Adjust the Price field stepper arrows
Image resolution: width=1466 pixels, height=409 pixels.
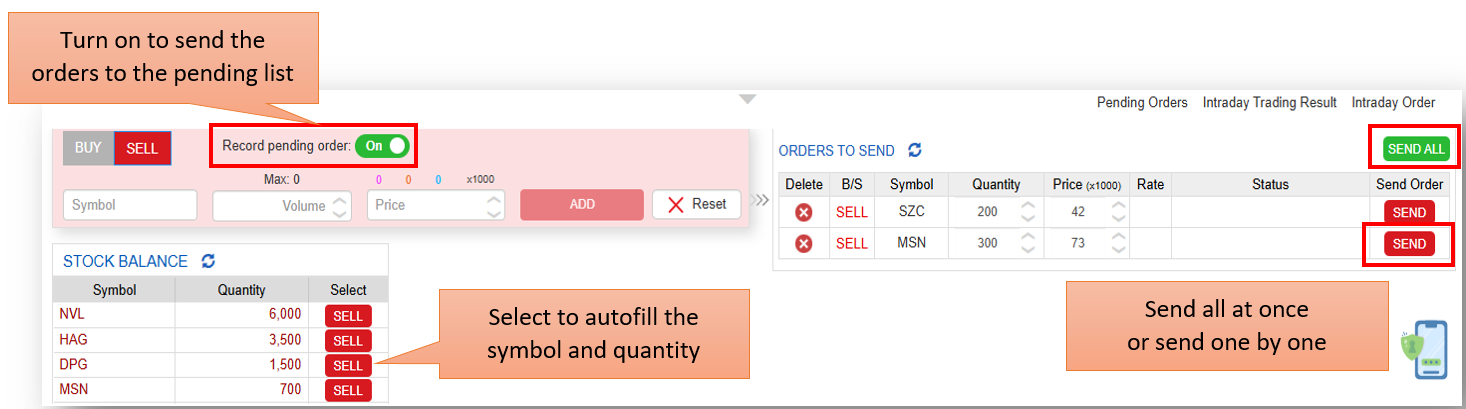point(494,206)
